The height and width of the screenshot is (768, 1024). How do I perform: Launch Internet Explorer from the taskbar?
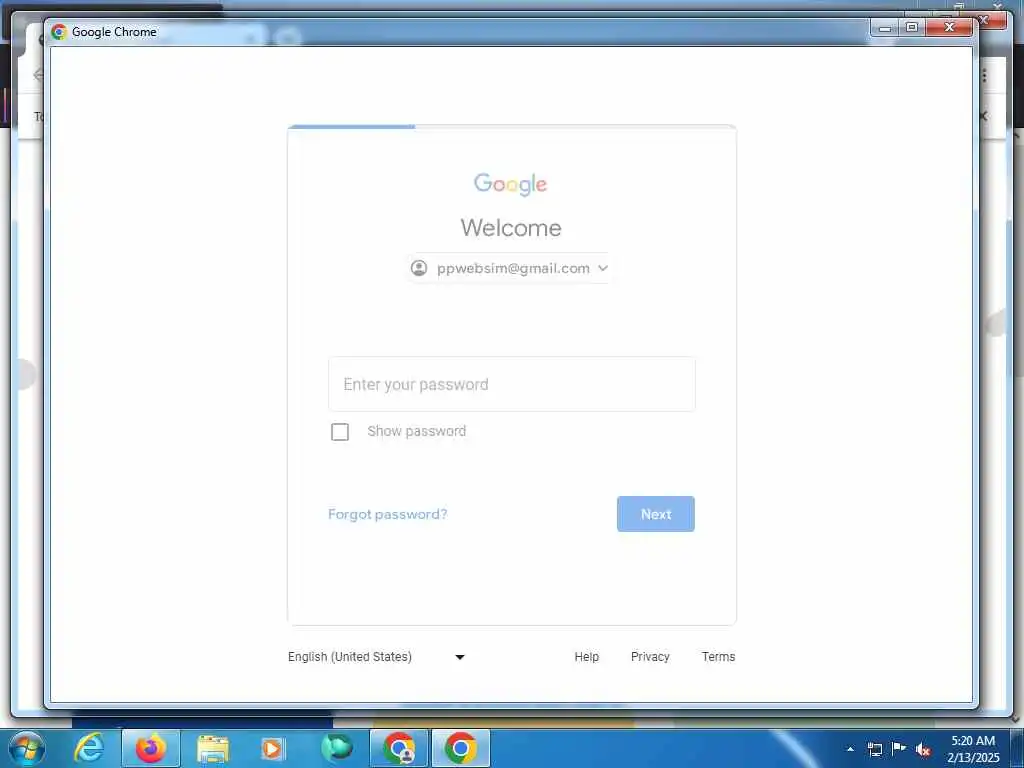click(x=89, y=748)
